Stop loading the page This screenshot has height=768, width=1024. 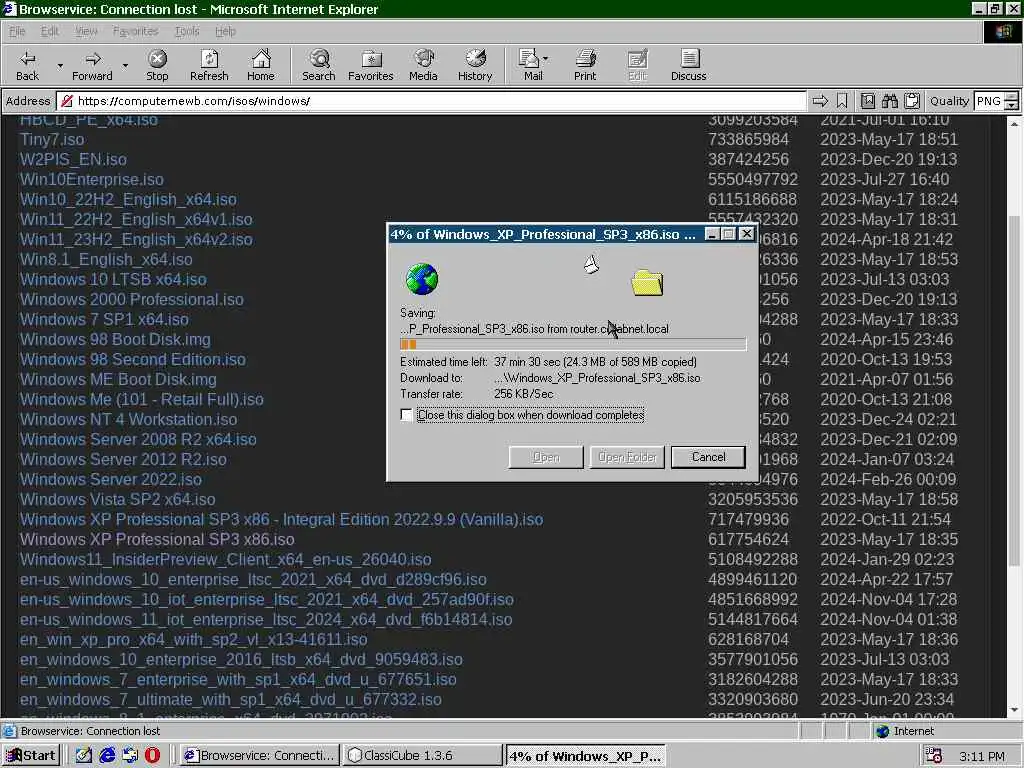(x=157, y=65)
